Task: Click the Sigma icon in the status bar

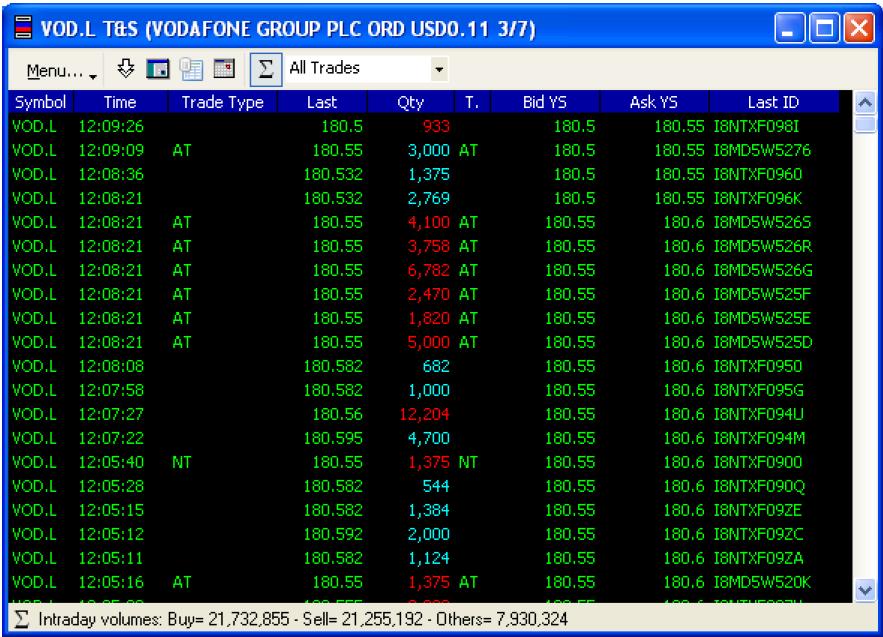Action: [20, 620]
